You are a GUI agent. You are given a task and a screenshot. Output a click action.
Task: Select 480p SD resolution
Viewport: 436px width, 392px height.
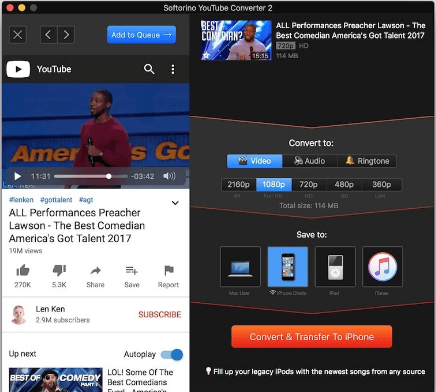(344, 184)
